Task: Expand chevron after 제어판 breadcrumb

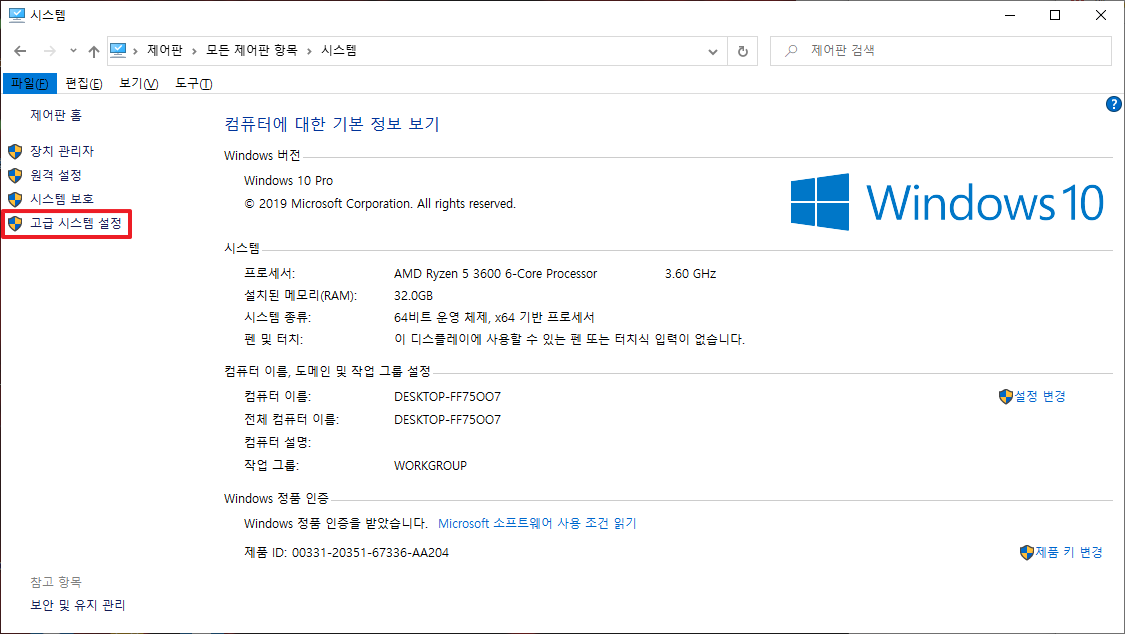Action: point(194,51)
